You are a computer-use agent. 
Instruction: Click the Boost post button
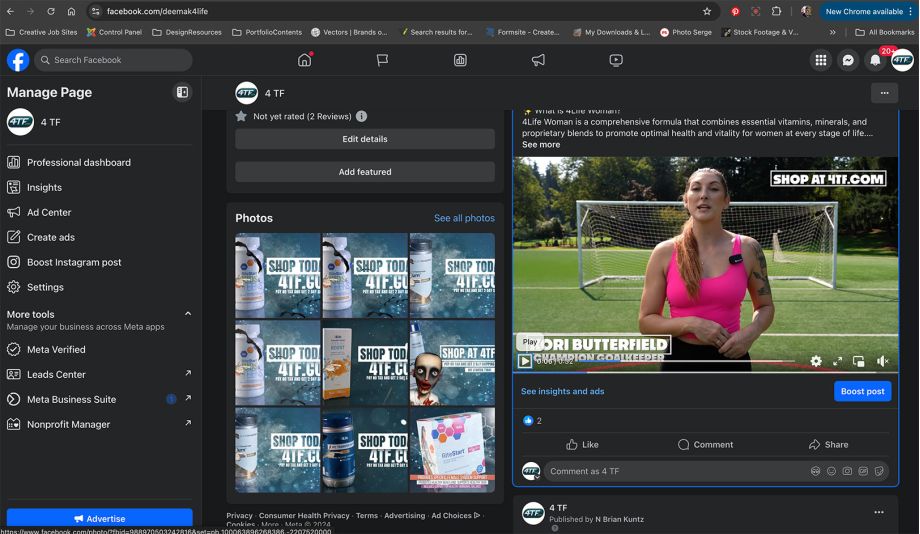coord(862,391)
